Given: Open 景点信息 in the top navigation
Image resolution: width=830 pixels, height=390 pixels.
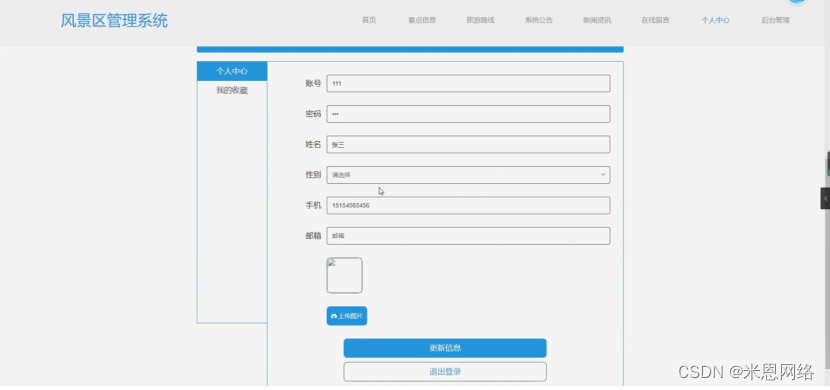Looking at the screenshot, I should tap(422, 21).
